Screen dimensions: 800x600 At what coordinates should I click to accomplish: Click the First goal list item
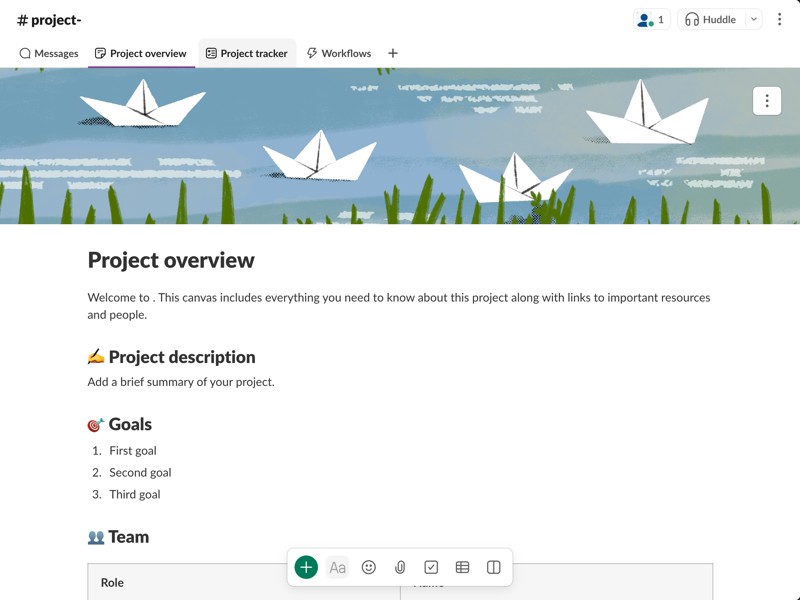tap(133, 451)
